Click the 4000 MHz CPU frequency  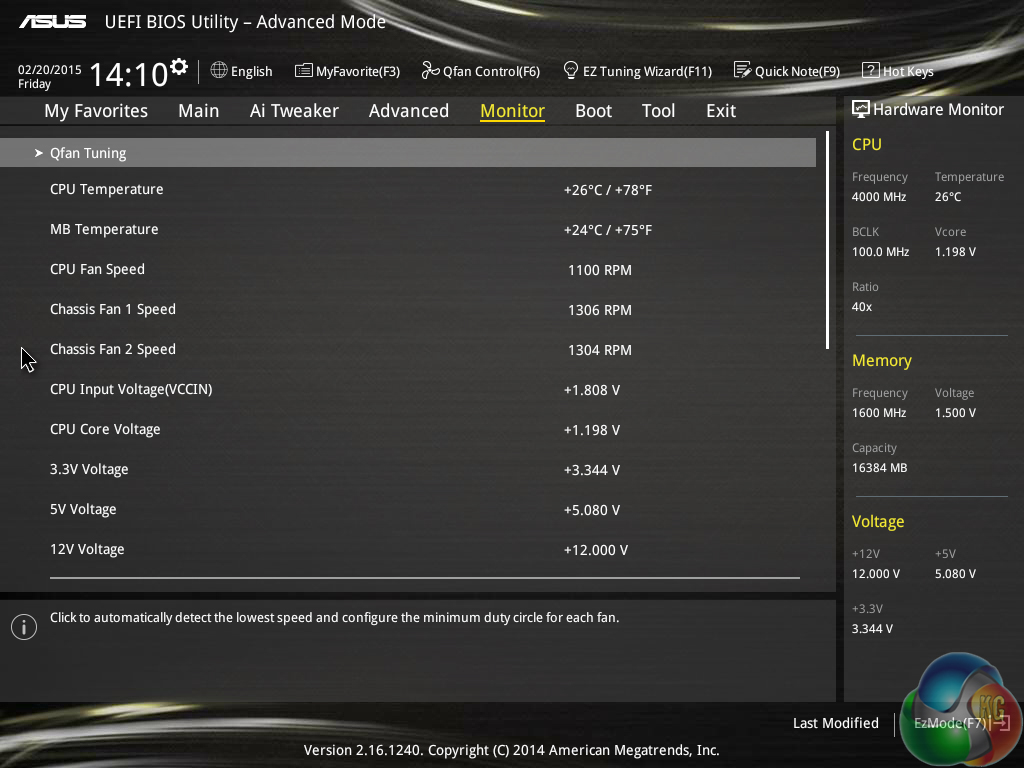[x=879, y=197]
